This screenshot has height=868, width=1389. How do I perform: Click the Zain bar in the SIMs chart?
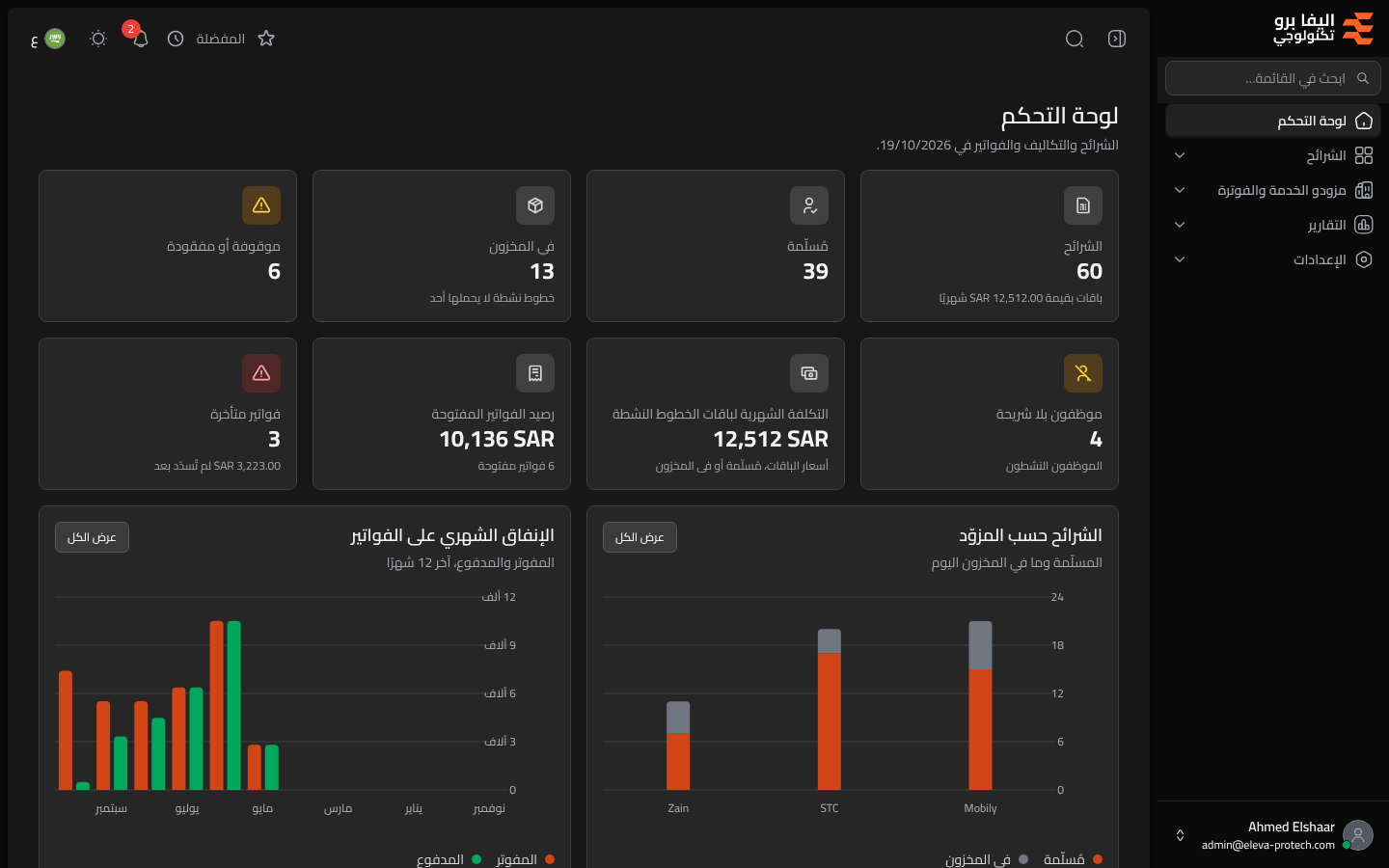[x=678, y=746]
